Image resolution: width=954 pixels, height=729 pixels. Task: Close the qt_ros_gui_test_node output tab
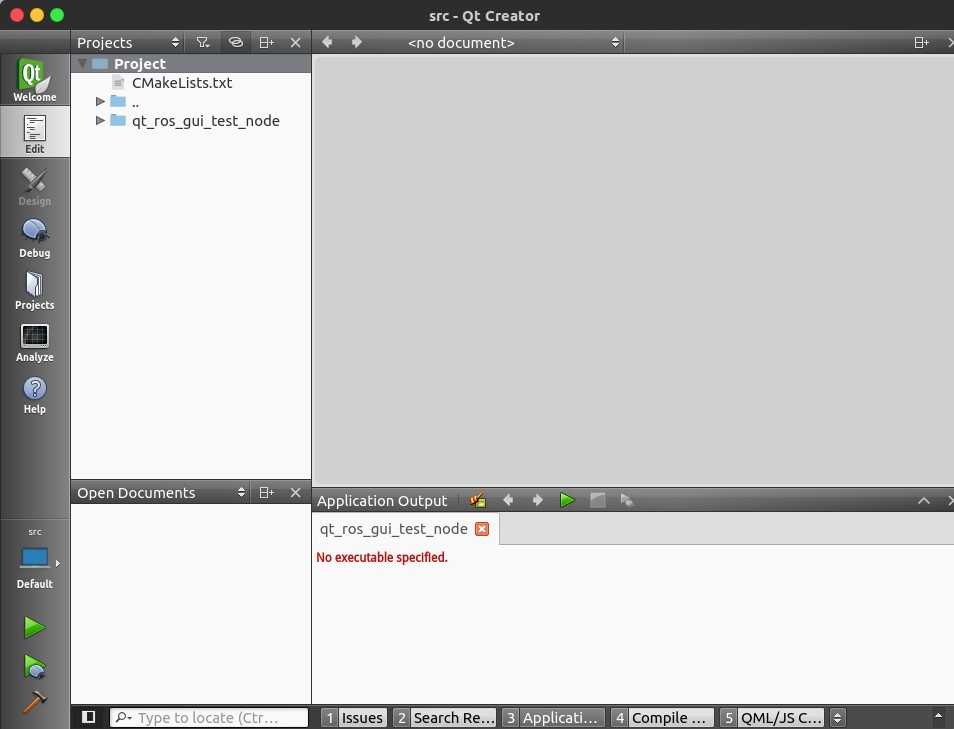point(482,529)
